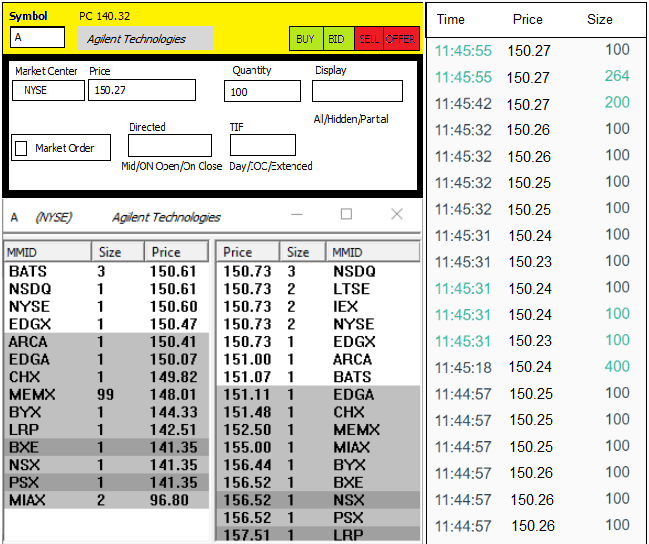Screen dimensions: 649x544
Task: Select the EDGA ask at 151.11
Action: click(318, 394)
